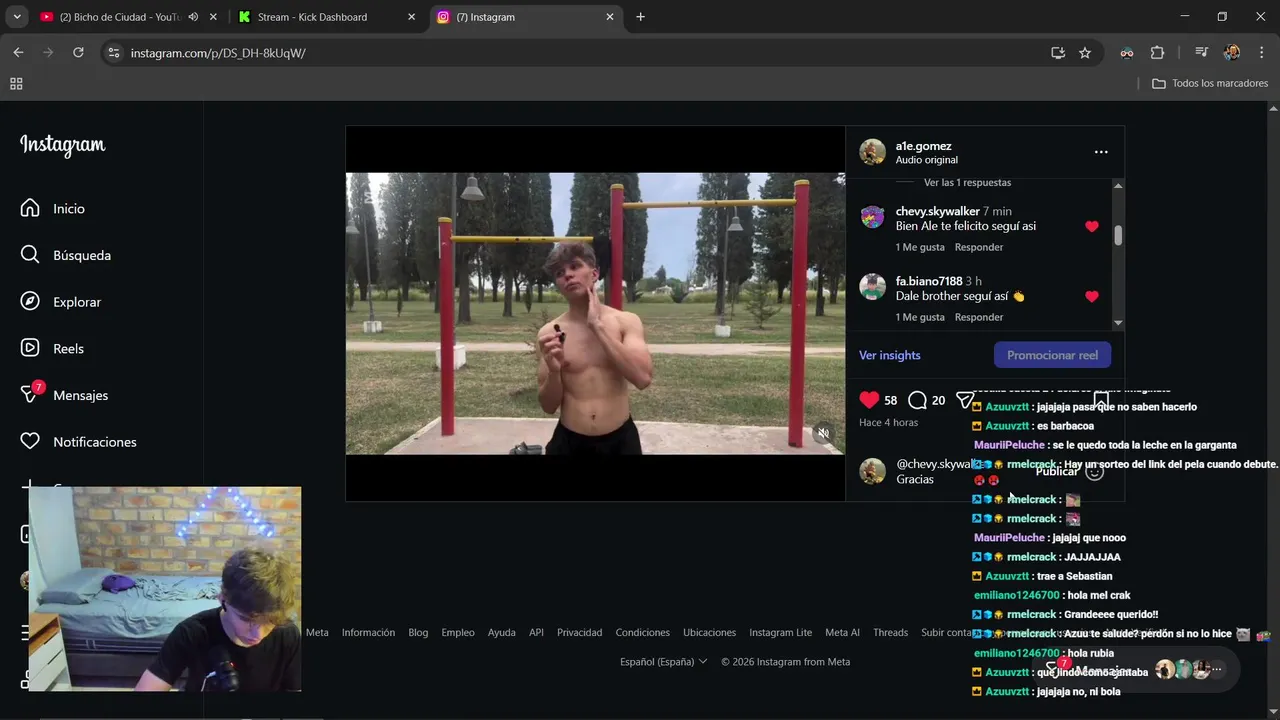Click the address bar URL
This screenshot has width=1280, height=720.
click(218, 53)
